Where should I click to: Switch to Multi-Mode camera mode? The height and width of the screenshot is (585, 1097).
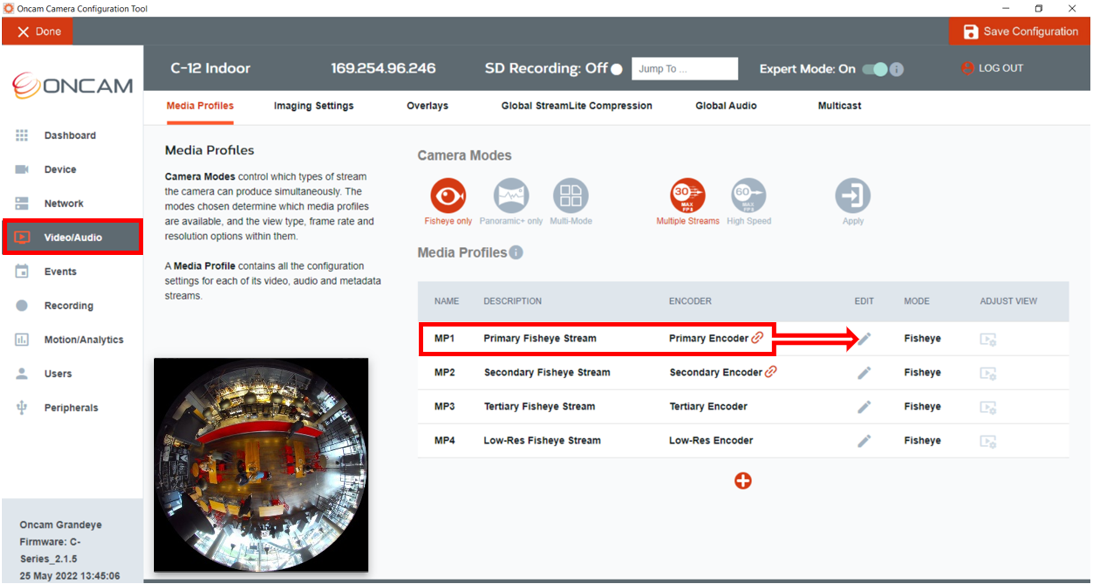tap(571, 196)
